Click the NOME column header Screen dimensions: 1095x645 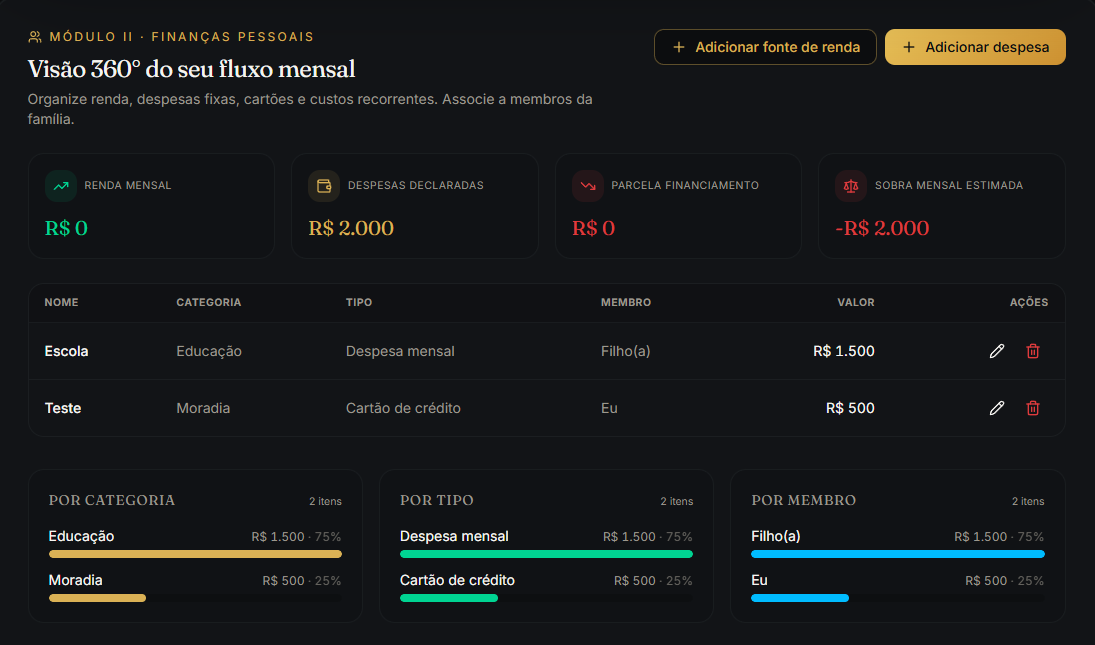coord(61,302)
